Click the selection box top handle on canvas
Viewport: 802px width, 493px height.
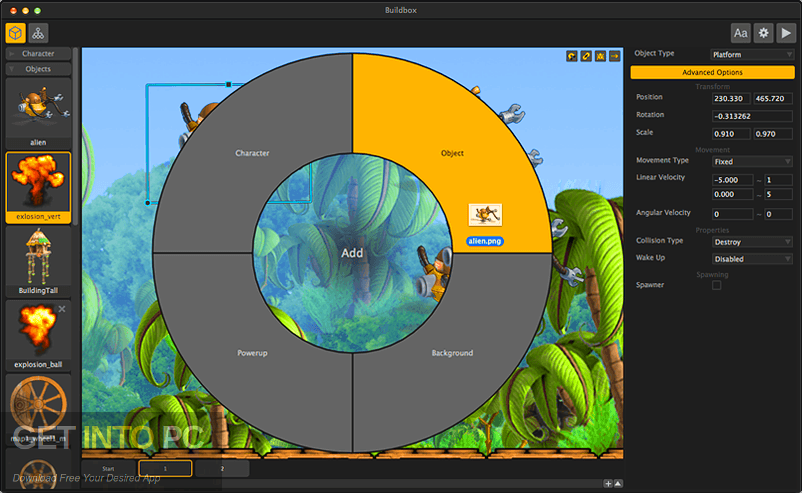[229, 84]
